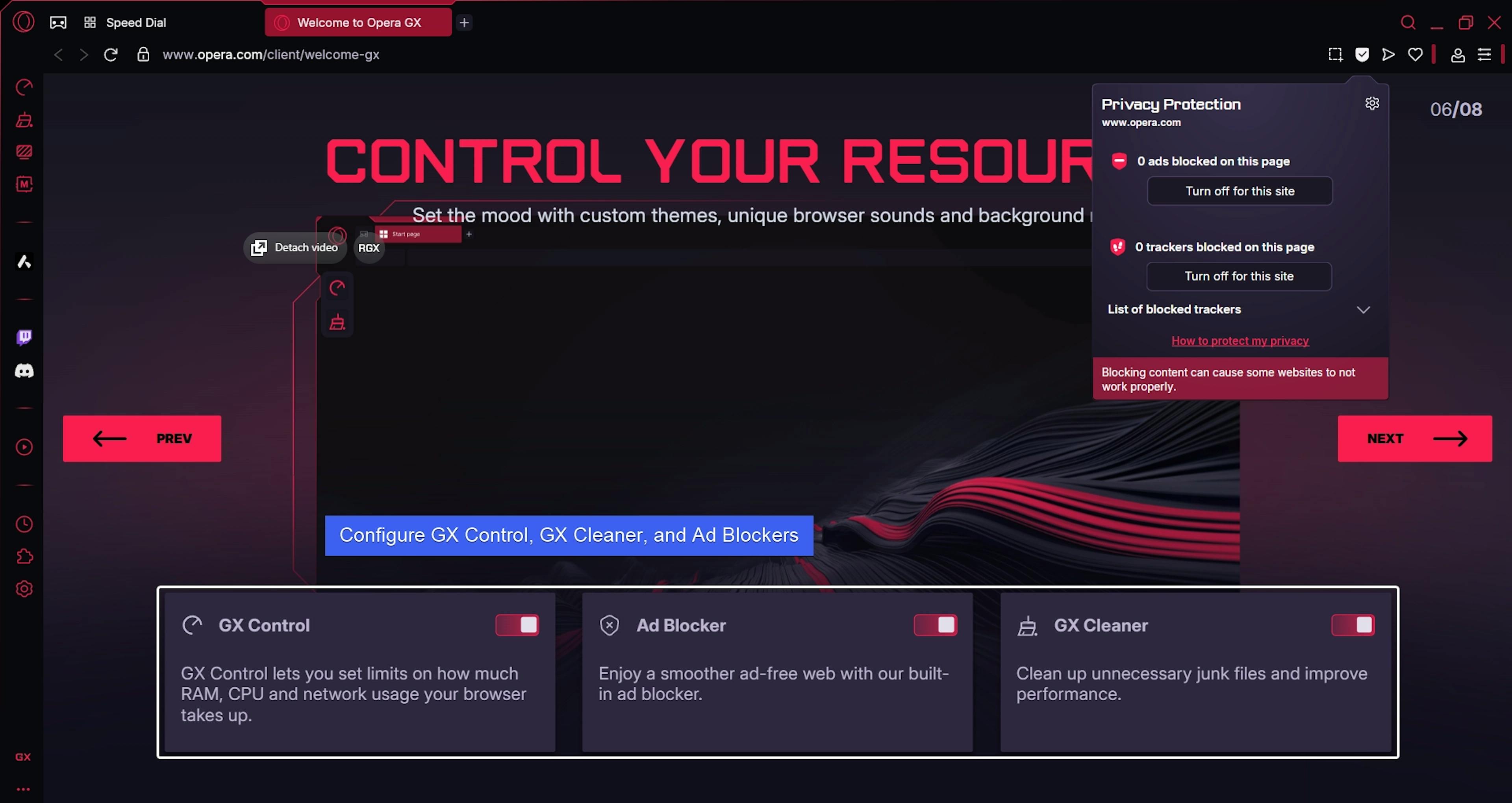
Task: Open Twitch from the sidebar
Action: click(24, 337)
